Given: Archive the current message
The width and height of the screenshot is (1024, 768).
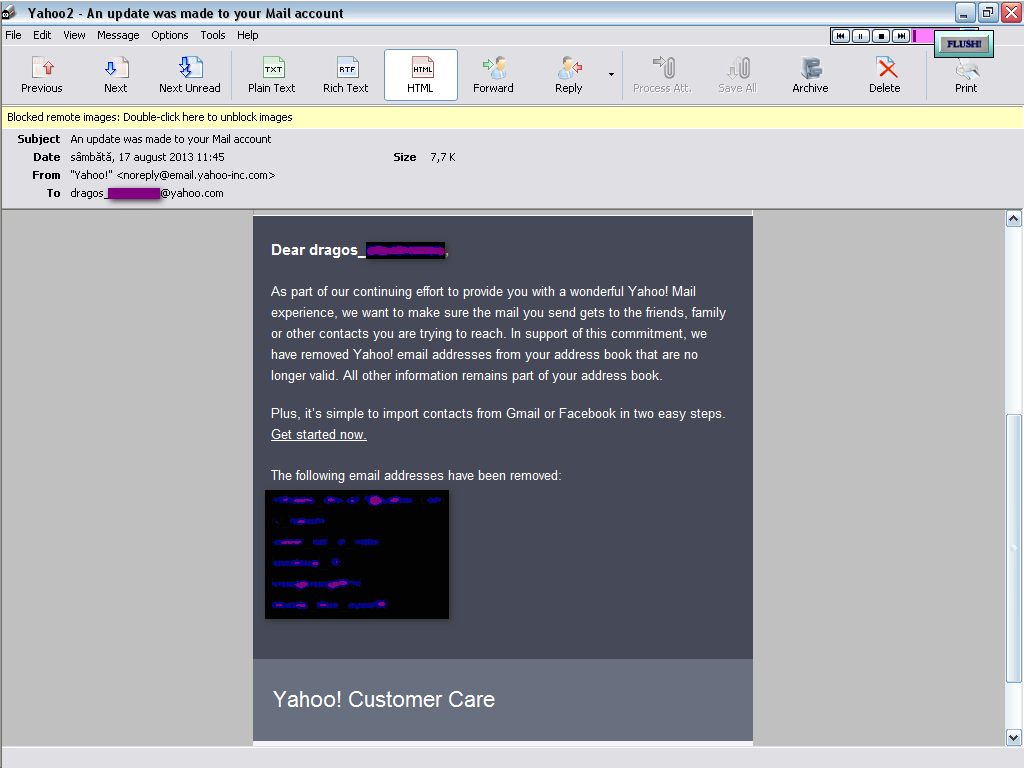Looking at the screenshot, I should coord(810,75).
